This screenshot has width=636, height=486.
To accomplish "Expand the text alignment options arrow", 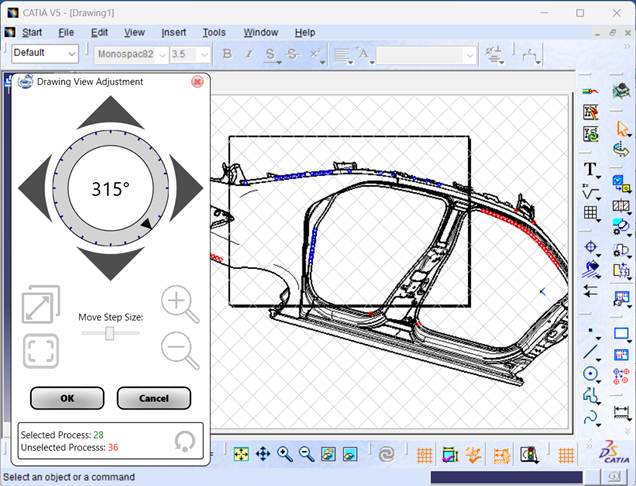I will click(x=350, y=62).
